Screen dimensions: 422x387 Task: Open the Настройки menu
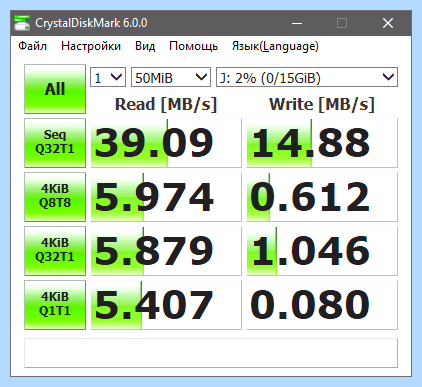[x=91, y=46]
